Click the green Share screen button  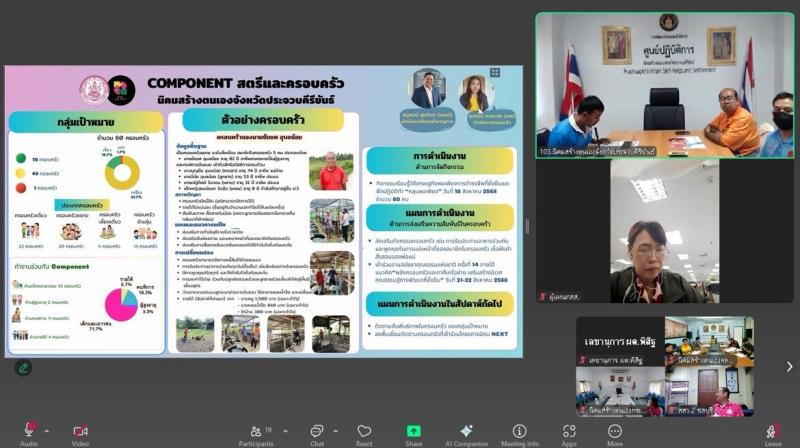pos(413,431)
